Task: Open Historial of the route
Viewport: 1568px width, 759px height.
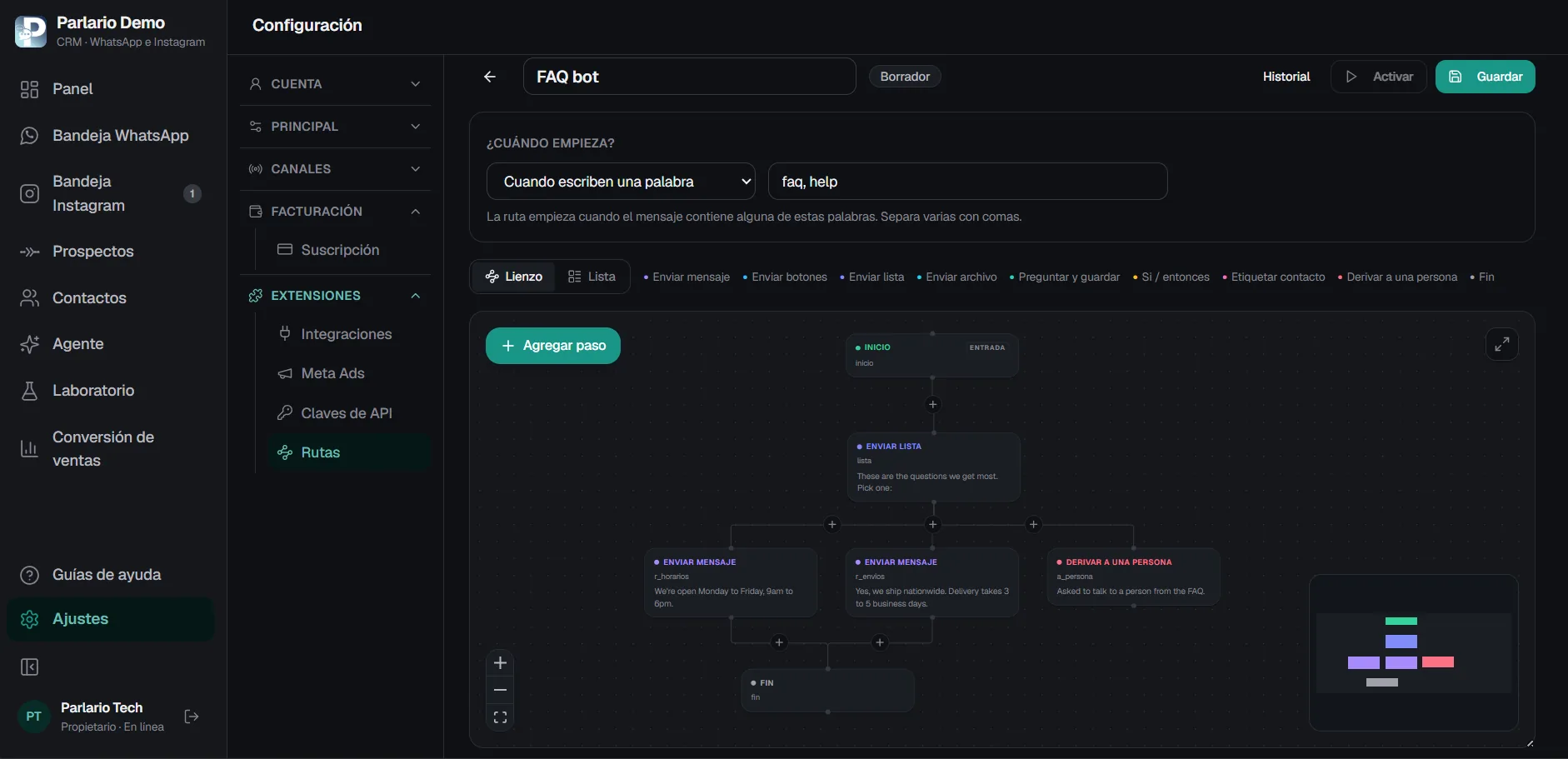Action: click(1286, 77)
